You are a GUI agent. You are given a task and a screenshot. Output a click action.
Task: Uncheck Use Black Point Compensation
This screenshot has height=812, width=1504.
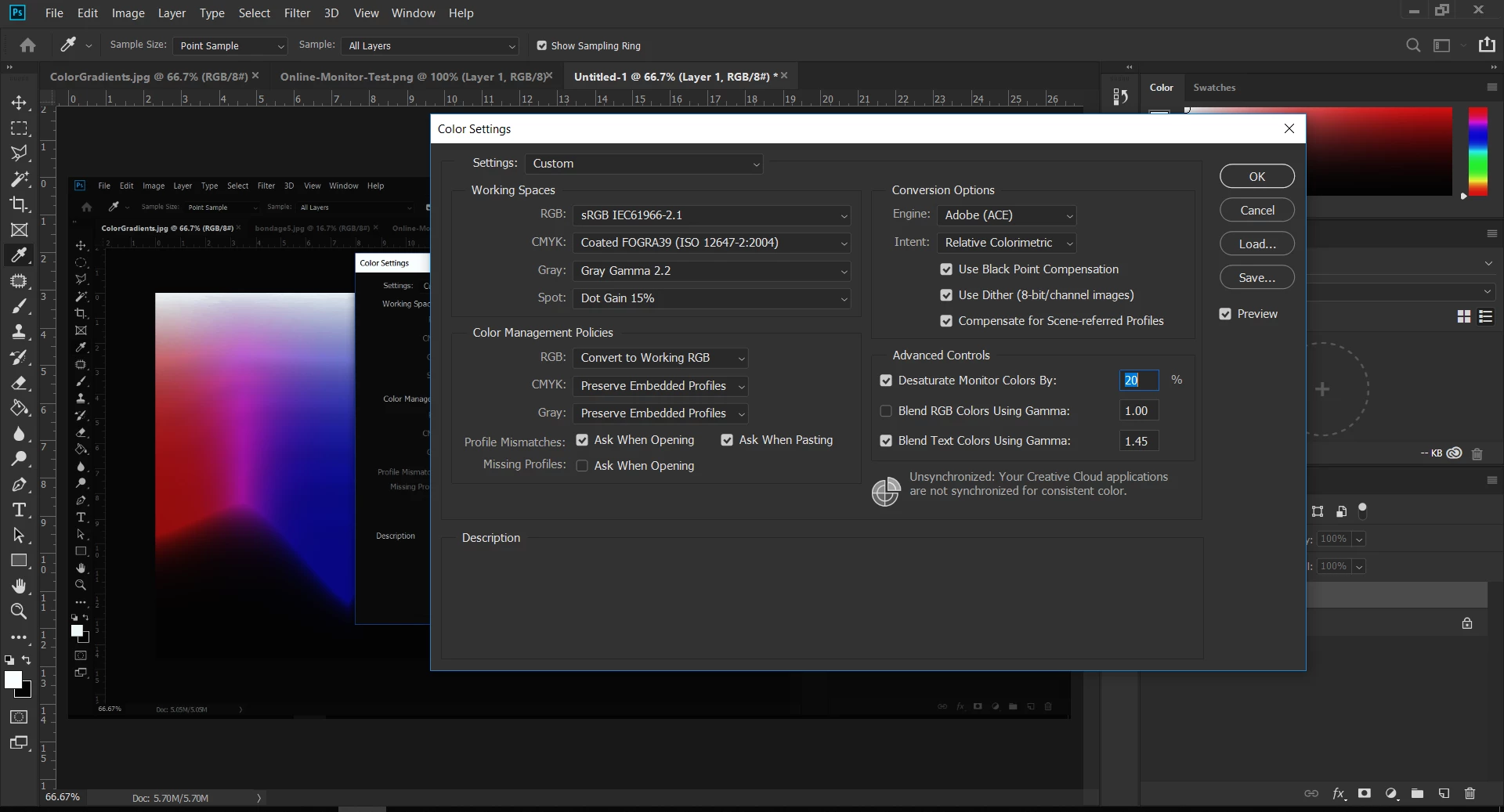click(x=946, y=269)
